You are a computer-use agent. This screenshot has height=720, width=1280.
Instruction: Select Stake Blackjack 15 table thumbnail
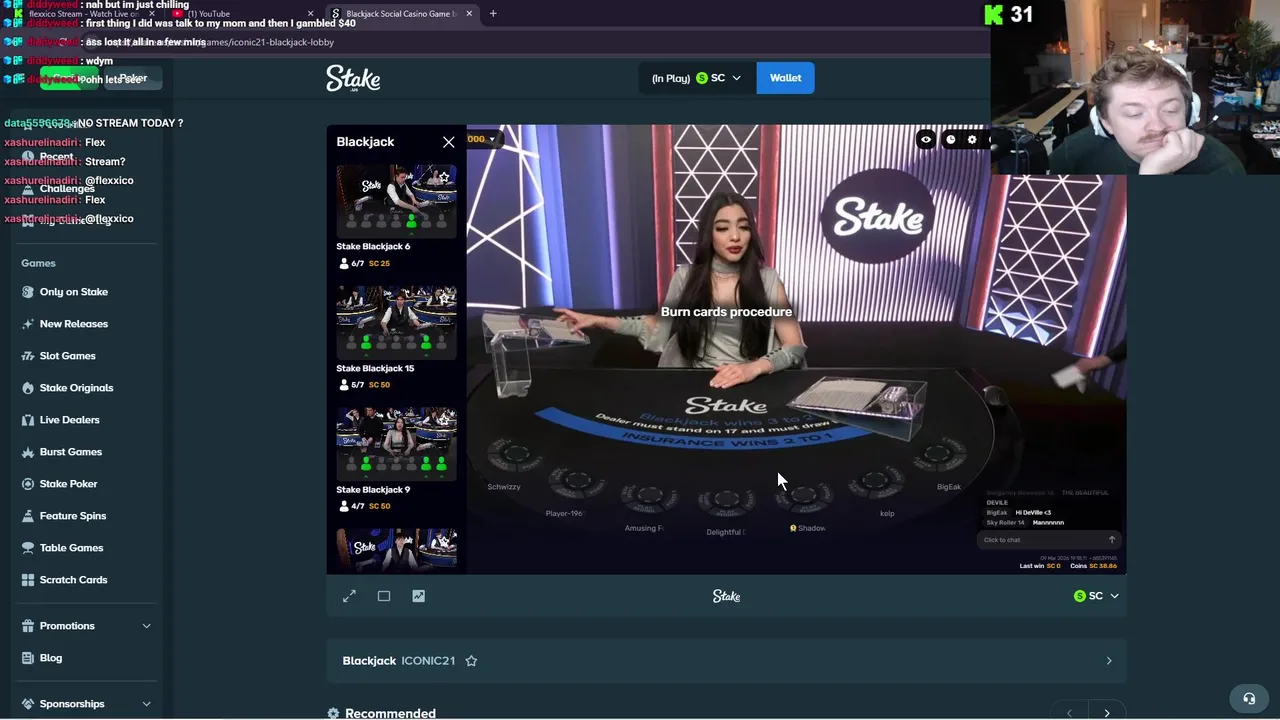[396, 323]
